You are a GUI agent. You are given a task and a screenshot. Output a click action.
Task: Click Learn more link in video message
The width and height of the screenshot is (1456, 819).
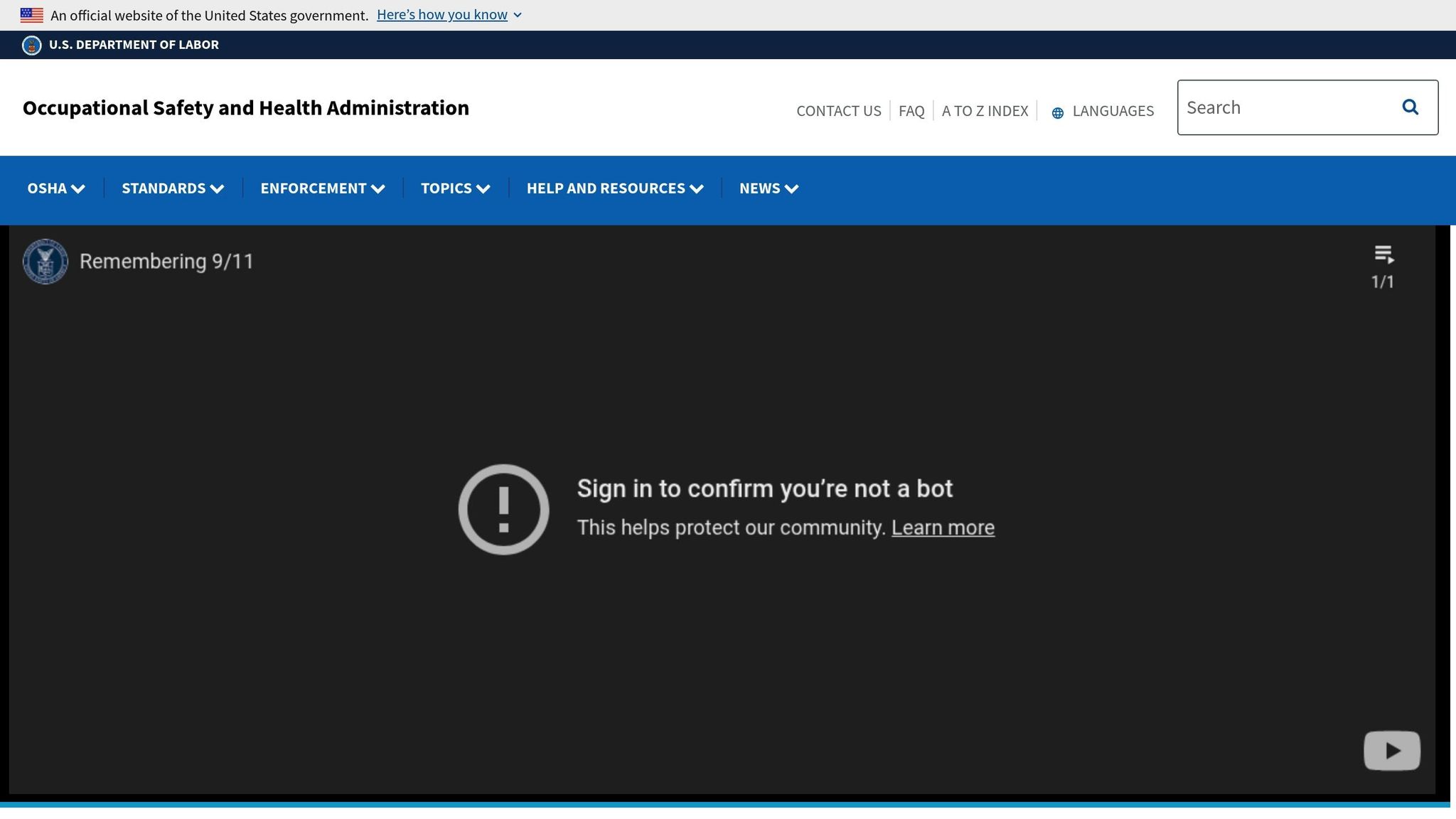tap(943, 528)
